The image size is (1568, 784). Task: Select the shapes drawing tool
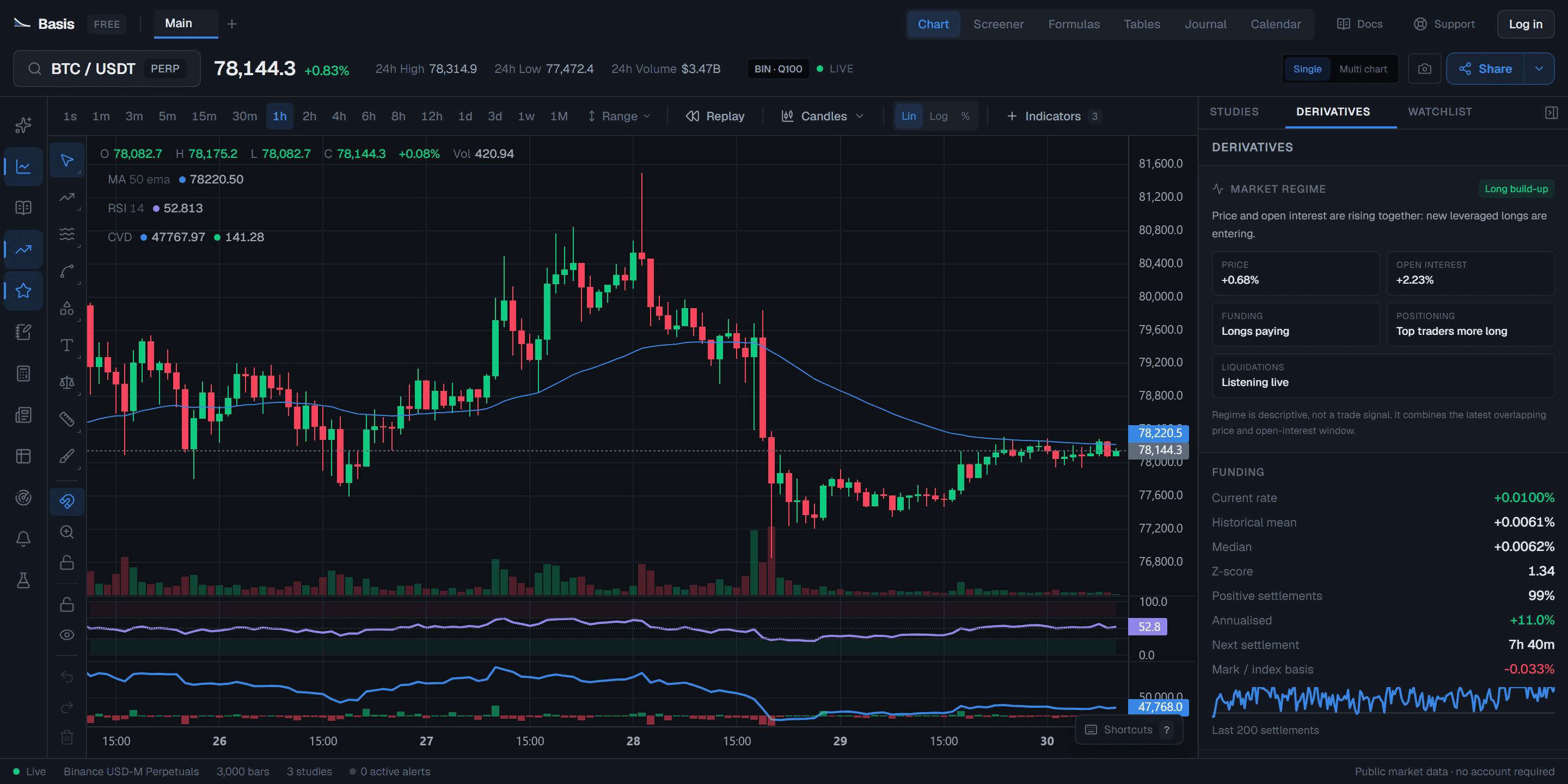(x=67, y=308)
